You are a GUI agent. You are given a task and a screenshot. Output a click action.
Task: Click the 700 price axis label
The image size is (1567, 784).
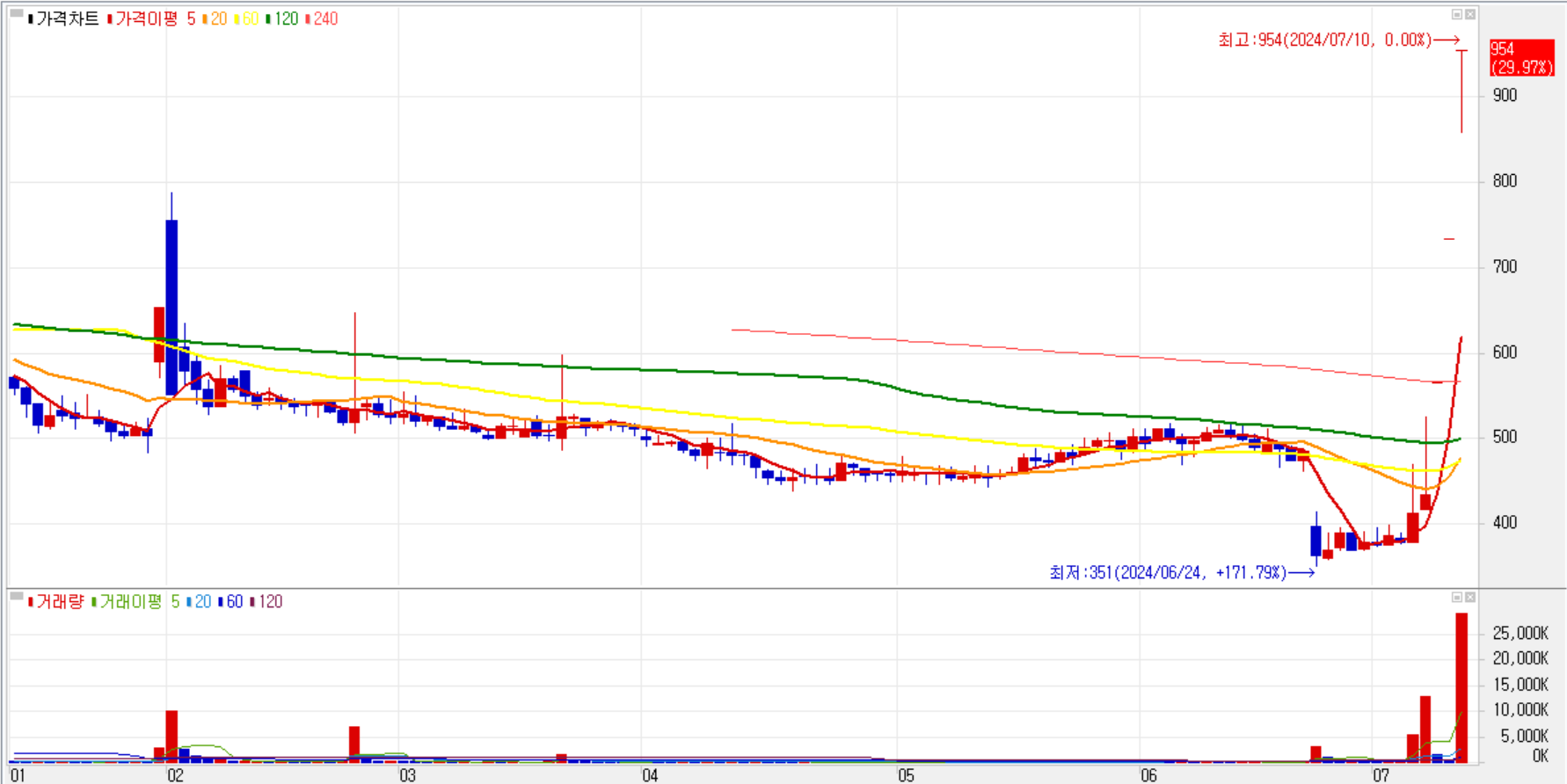pos(1505,266)
